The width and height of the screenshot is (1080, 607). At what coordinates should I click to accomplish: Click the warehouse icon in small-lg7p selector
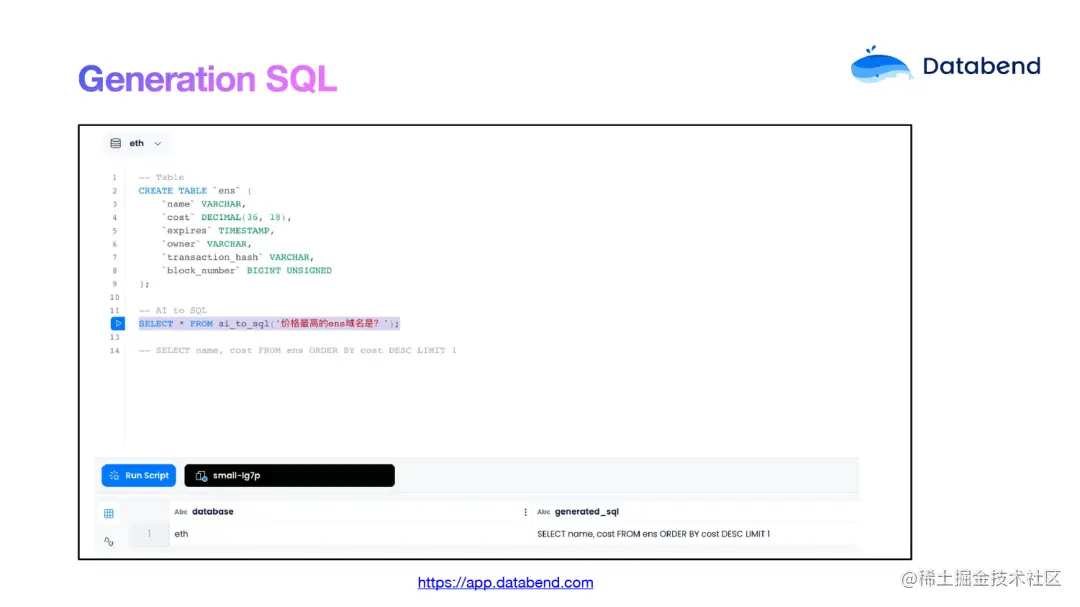coord(201,475)
